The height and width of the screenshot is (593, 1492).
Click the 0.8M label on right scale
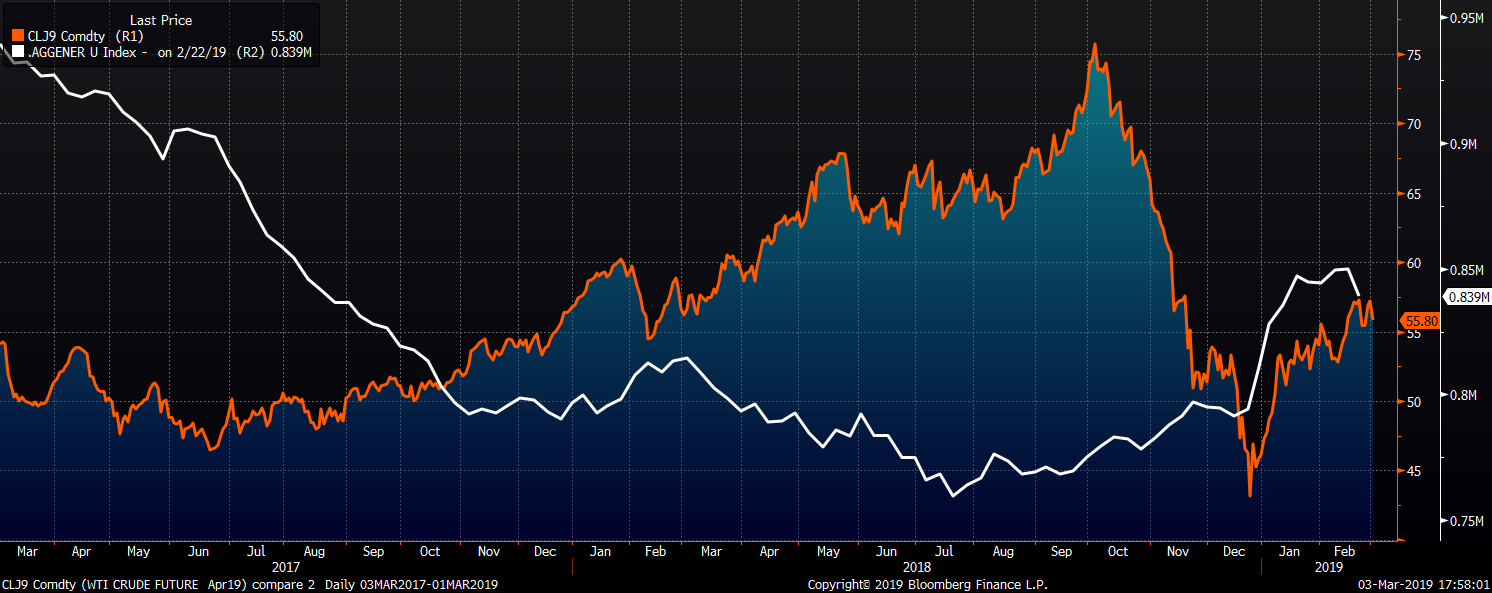(1462, 395)
